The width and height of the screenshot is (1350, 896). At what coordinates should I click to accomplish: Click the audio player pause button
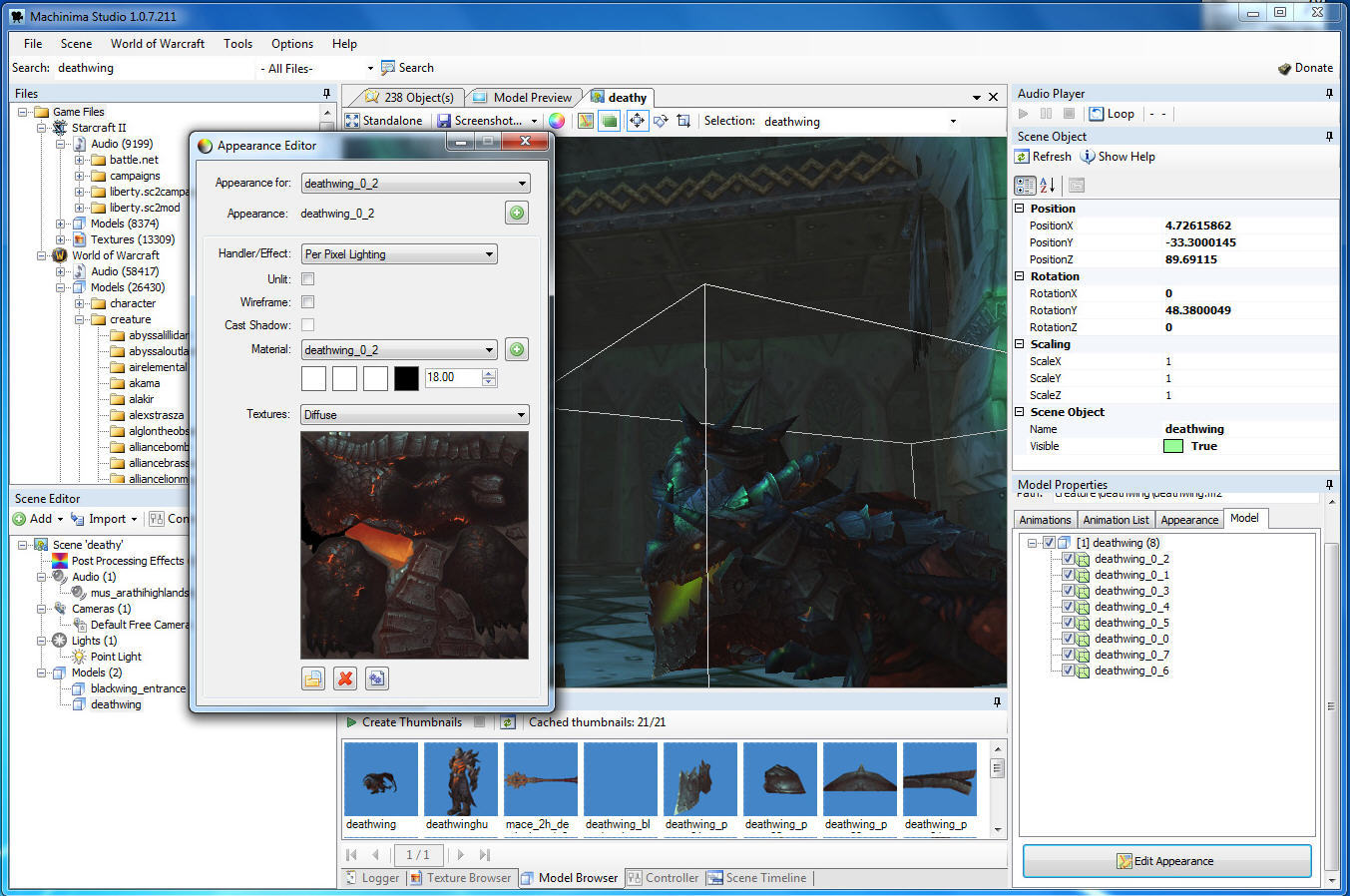pyautogui.click(x=1046, y=114)
